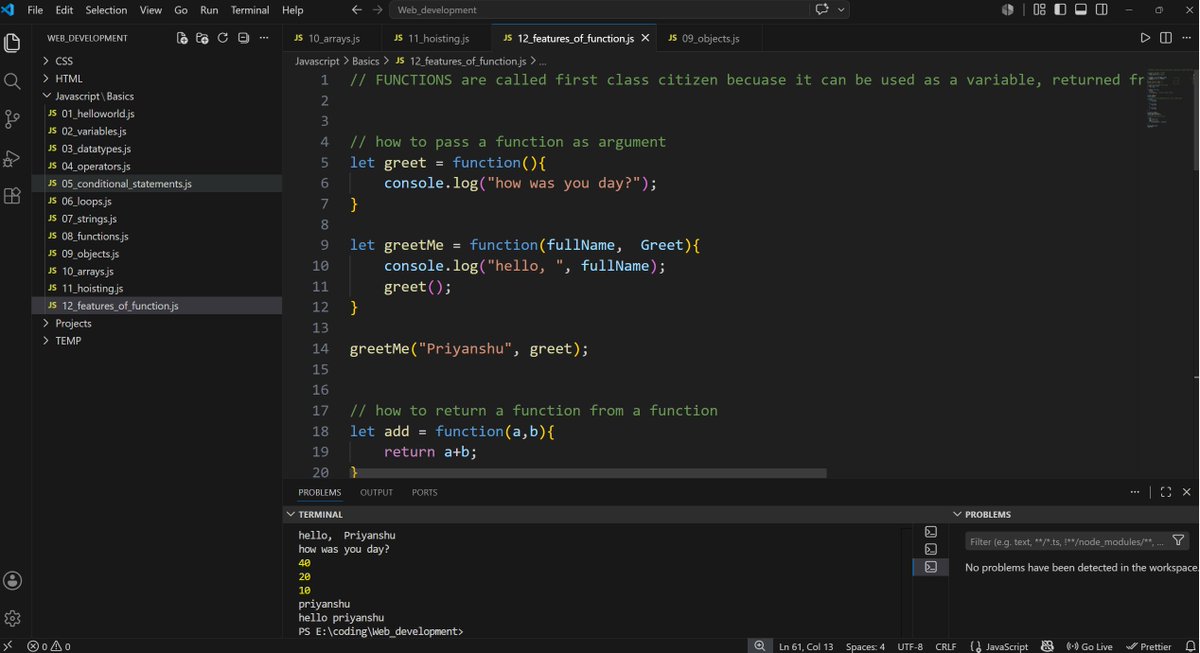1200x653 pixels.
Task: Switch to the 11_hoisting.js tab
Action: pos(438,38)
